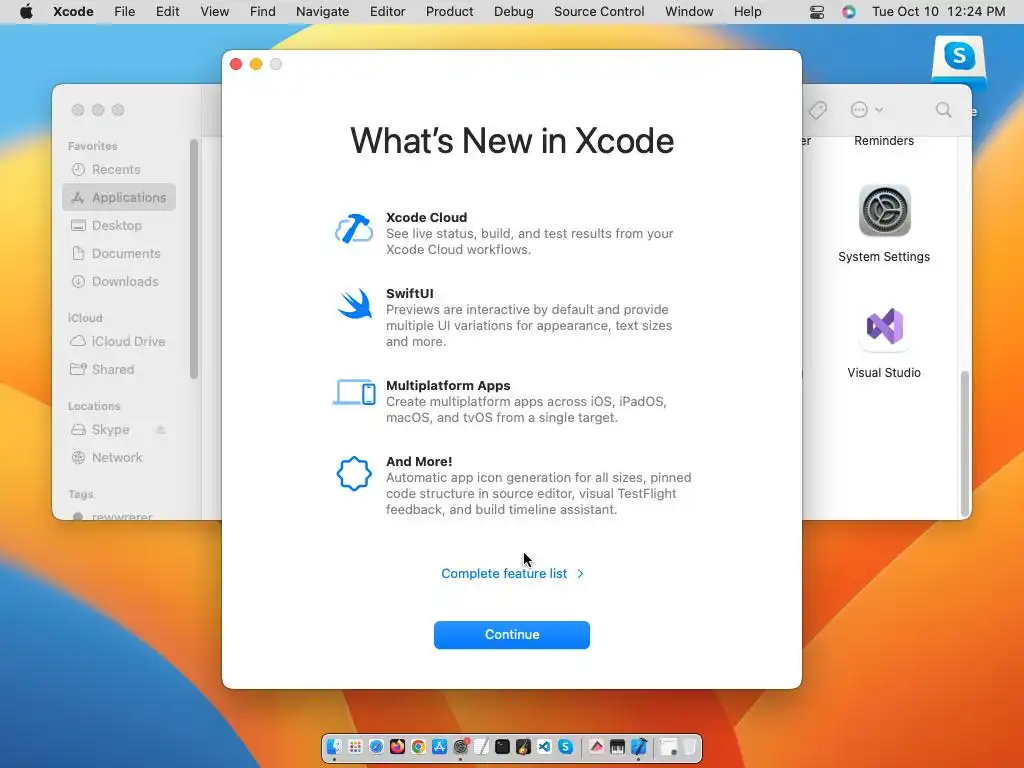Viewport: 1024px width, 768px height.
Task: Open Firefox from the Dock
Action: point(397,746)
